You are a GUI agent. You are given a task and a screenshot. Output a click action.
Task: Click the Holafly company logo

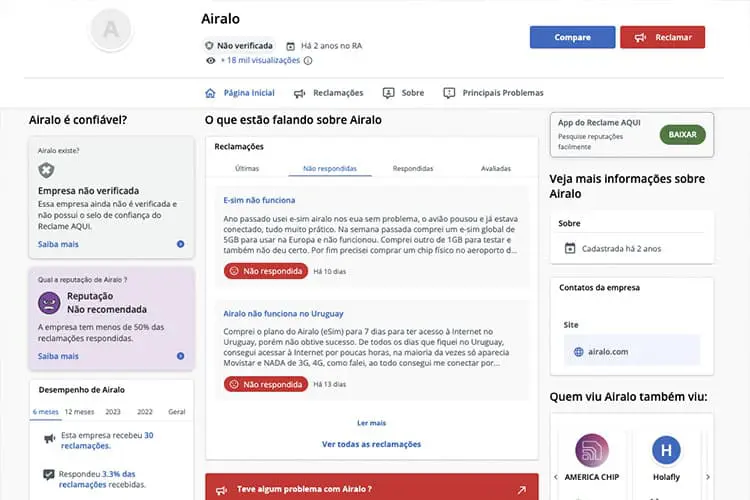click(x=666, y=450)
